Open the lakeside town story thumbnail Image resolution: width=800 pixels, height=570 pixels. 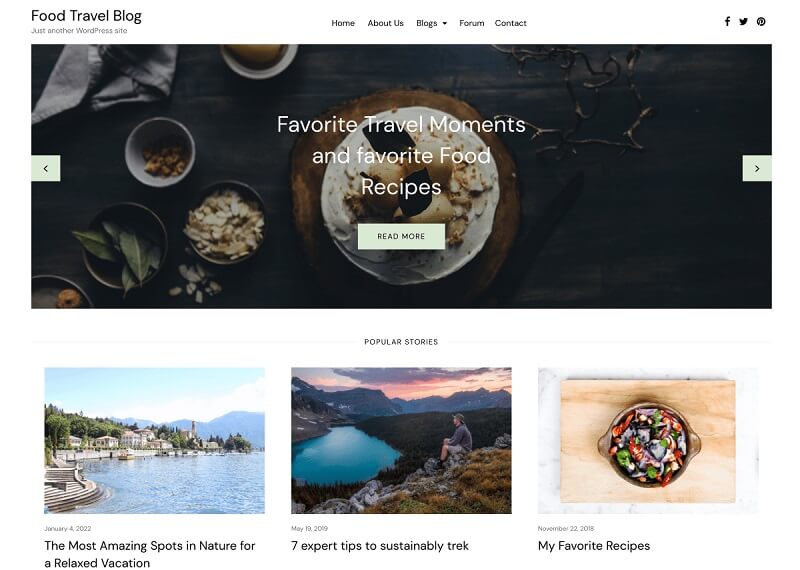pyautogui.click(x=155, y=440)
